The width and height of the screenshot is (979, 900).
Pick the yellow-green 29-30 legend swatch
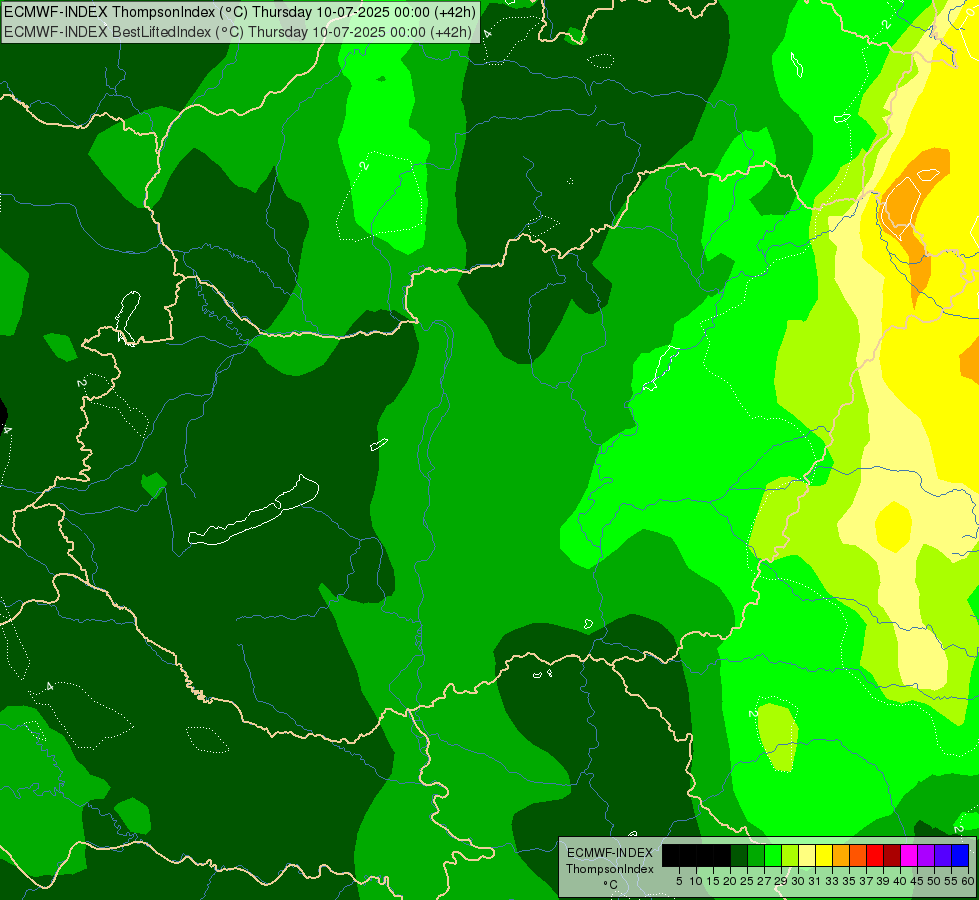pos(790,856)
